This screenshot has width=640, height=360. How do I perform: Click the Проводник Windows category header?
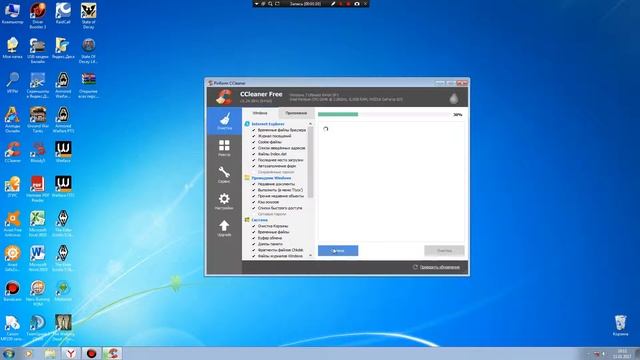pos(271,178)
